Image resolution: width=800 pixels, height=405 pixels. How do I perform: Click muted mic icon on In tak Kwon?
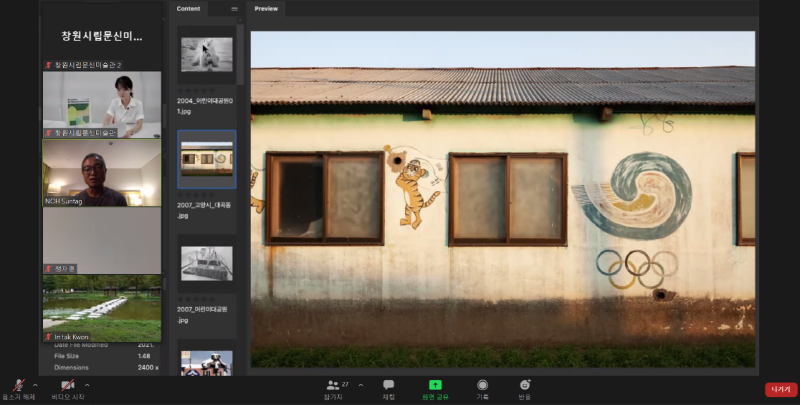click(48, 337)
